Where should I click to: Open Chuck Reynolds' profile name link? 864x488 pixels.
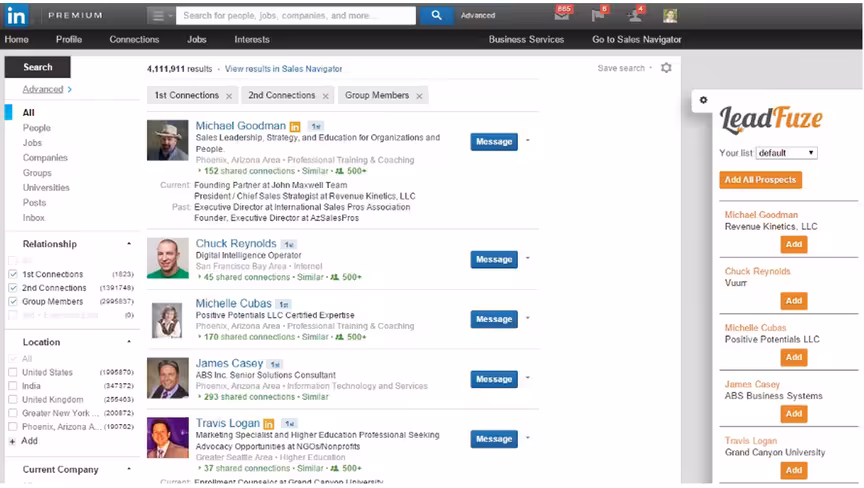(x=236, y=243)
